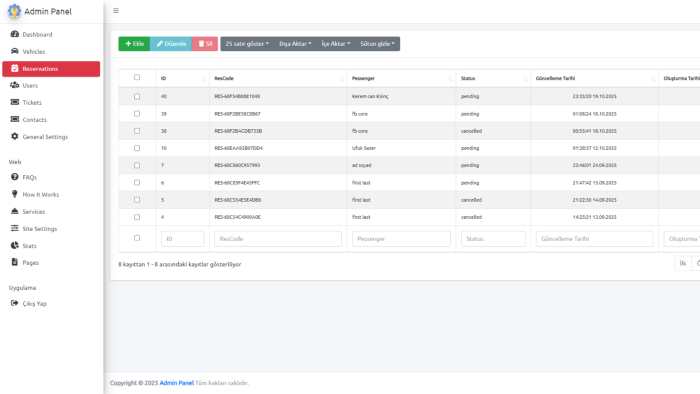Viewport: 700px width, 394px height.
Task: Check the row with ID 4
Action: pos(137,217)
